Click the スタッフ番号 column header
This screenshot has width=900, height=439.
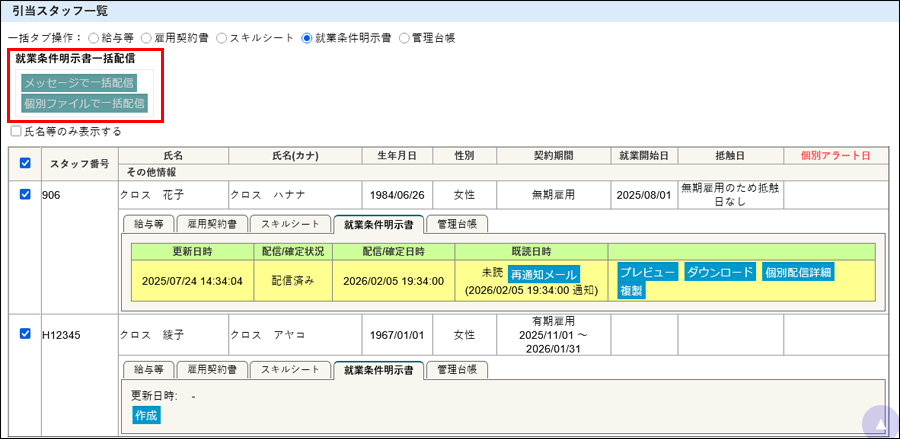click(x=80, y=164)
